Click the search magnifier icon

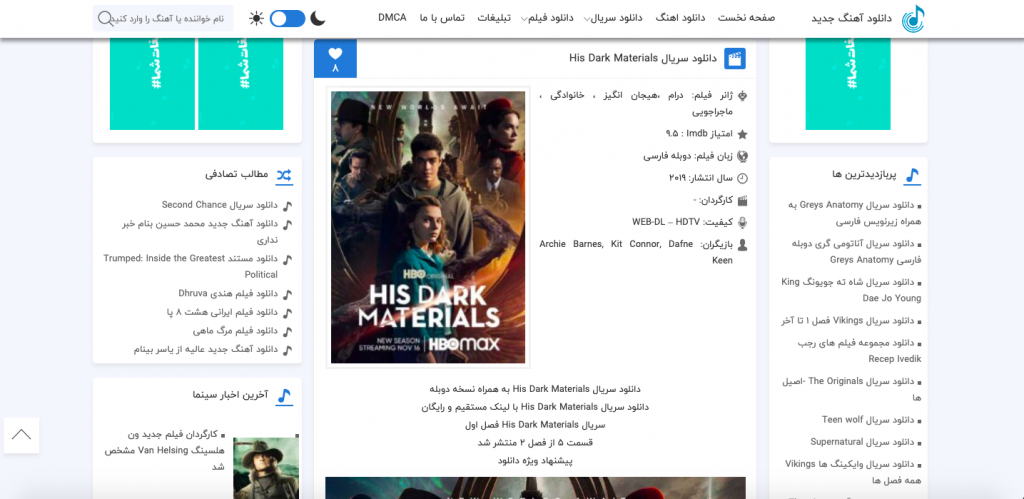coord(105,18)
